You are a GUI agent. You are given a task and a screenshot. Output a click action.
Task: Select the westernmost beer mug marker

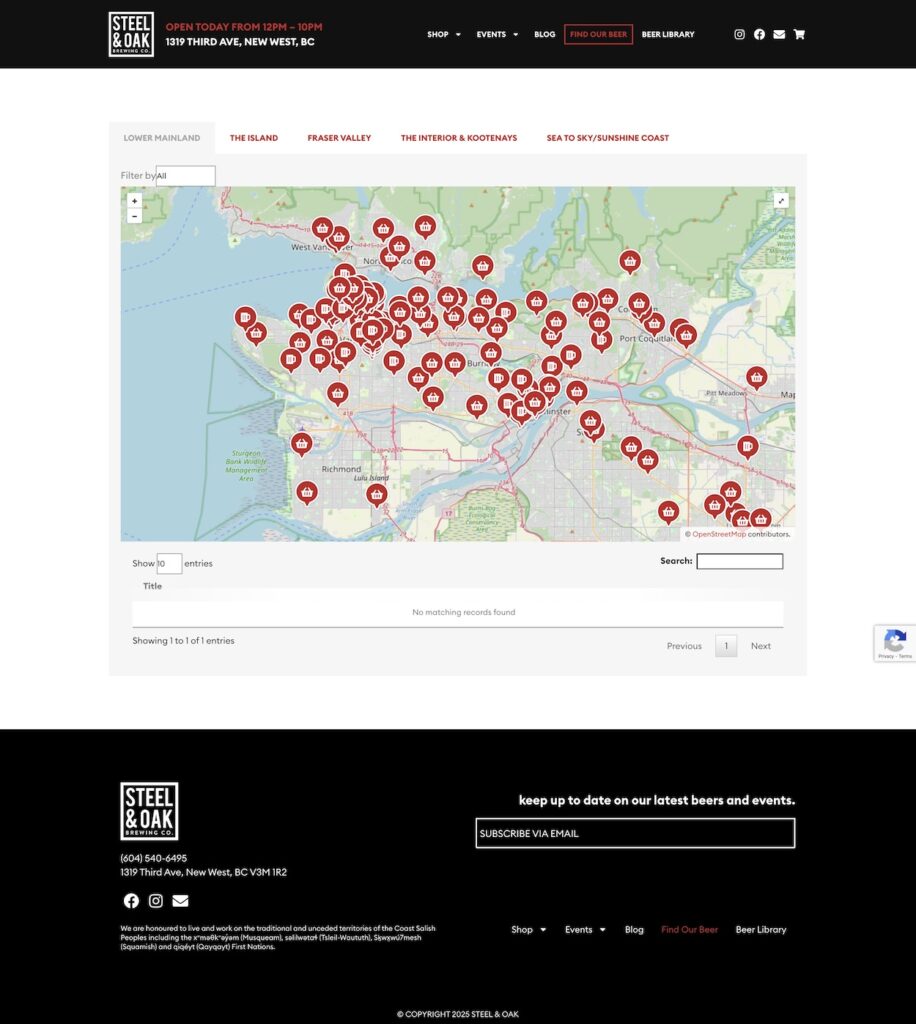pos(245,317)
